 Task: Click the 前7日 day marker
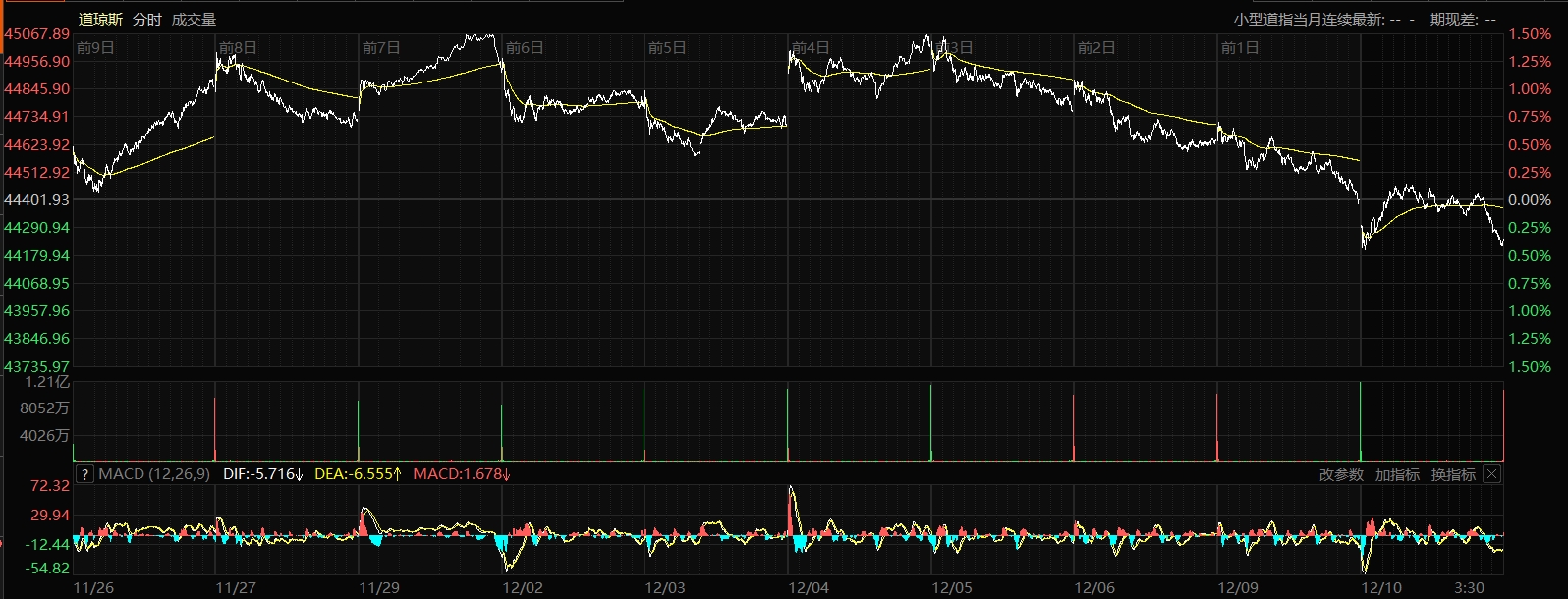(381, 47)
